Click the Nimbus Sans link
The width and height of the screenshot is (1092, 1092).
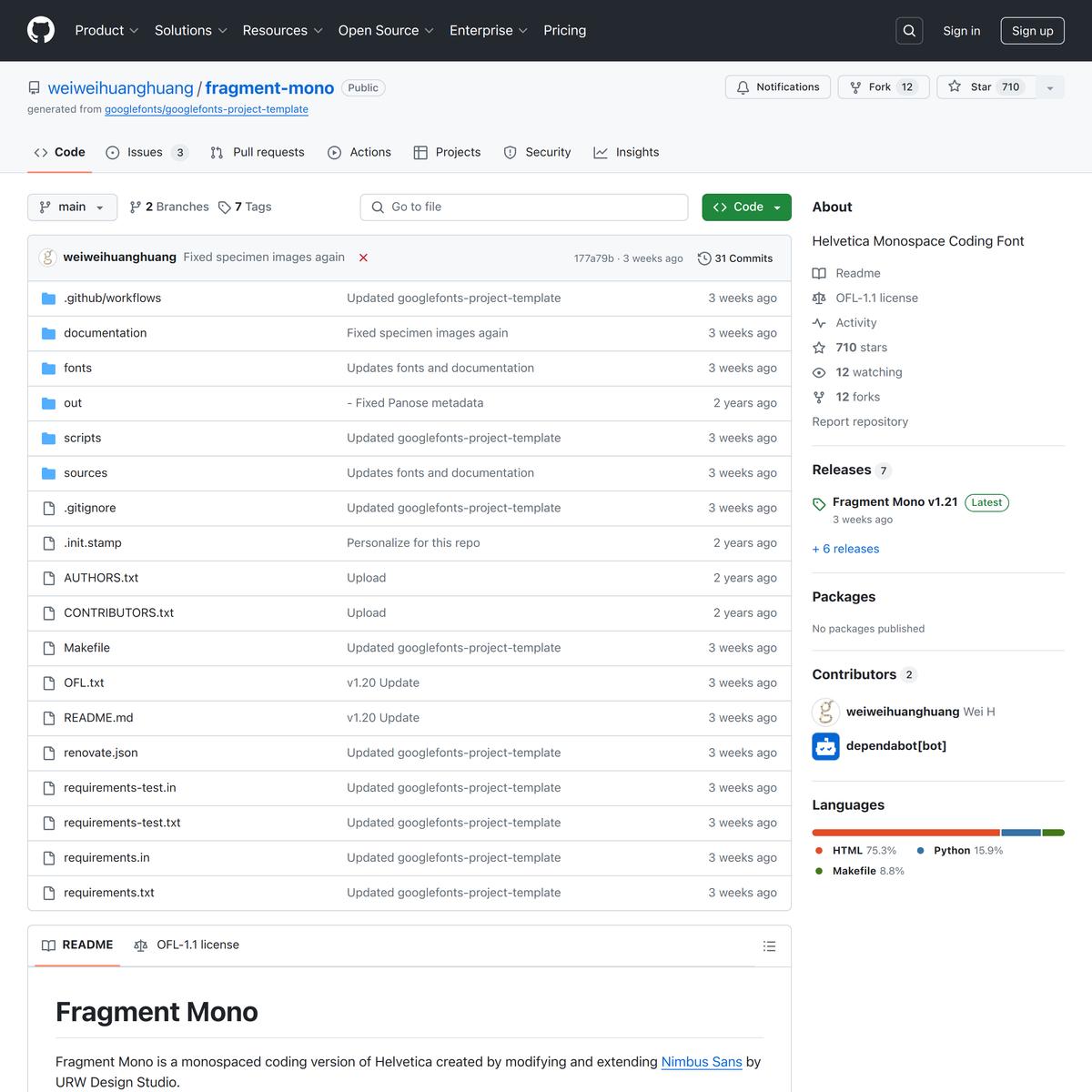tap(701, 1062)
